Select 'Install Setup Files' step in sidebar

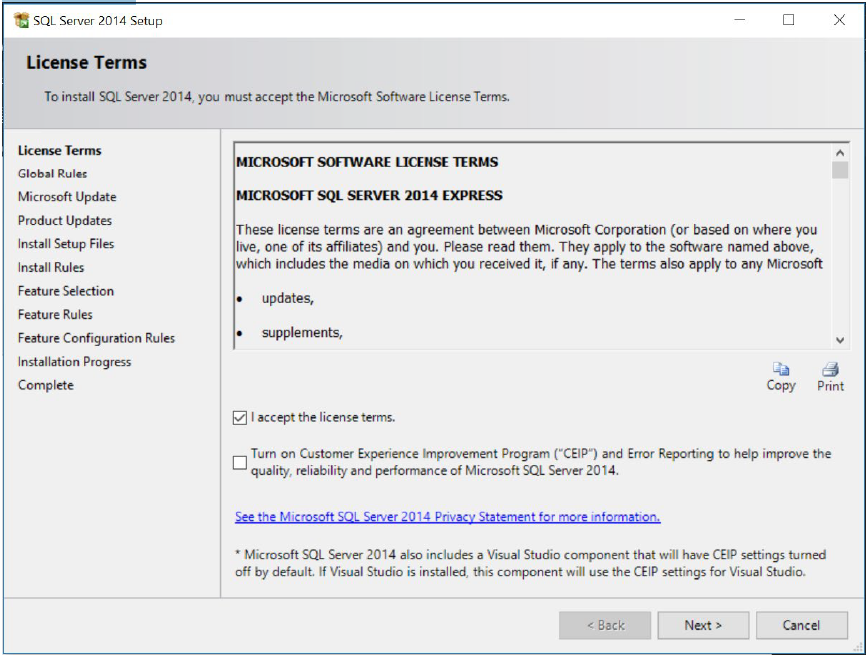pyautogui.click(x=66, y=244)
